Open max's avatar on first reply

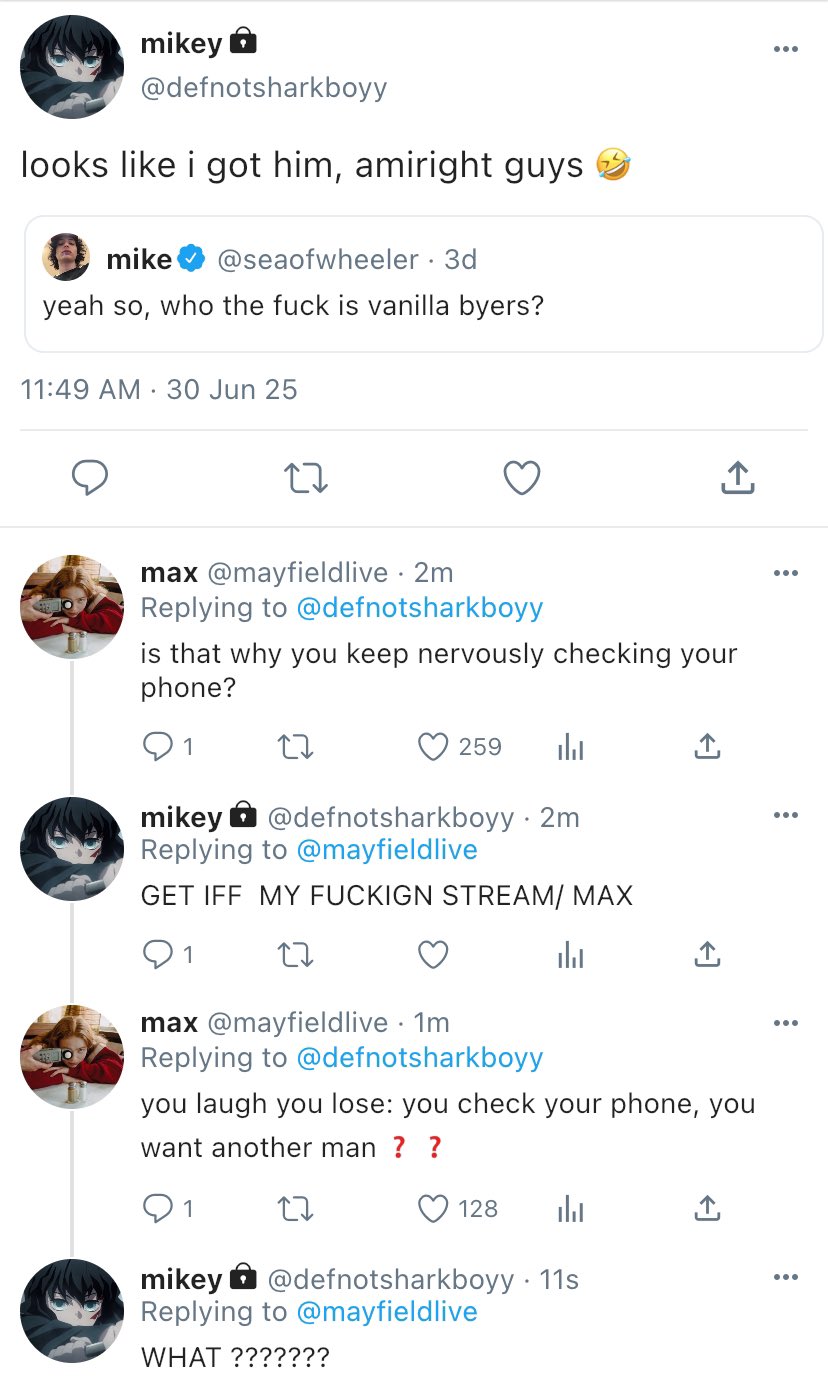pos(72,607)
